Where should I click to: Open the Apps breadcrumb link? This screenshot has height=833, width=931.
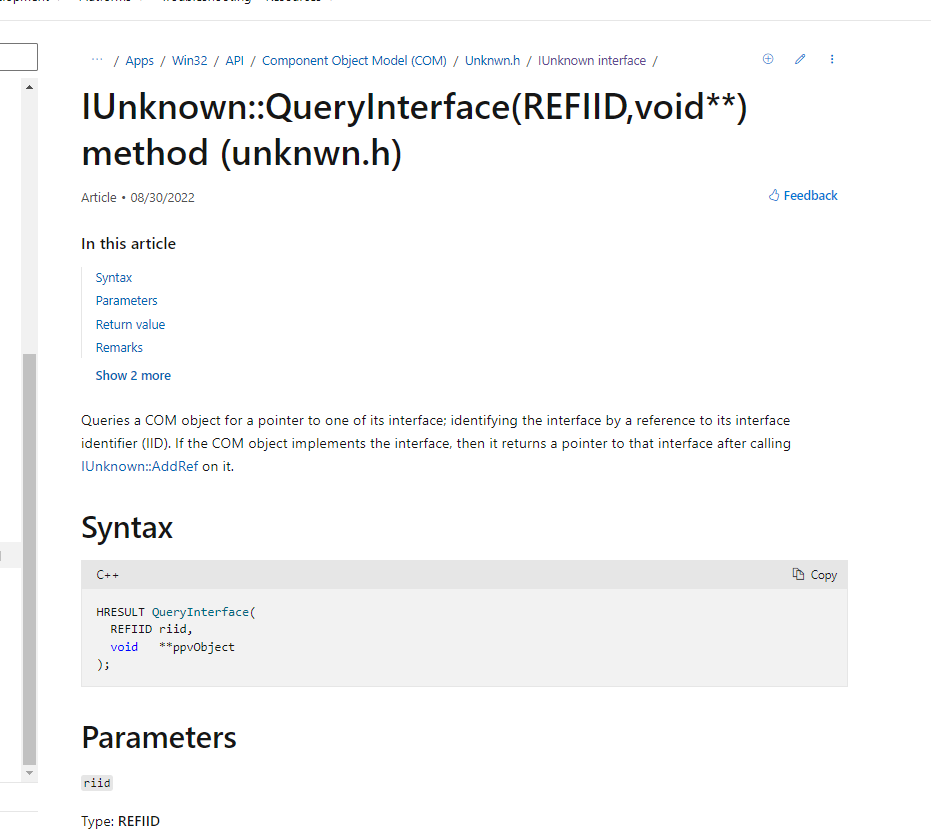point(140,61)
